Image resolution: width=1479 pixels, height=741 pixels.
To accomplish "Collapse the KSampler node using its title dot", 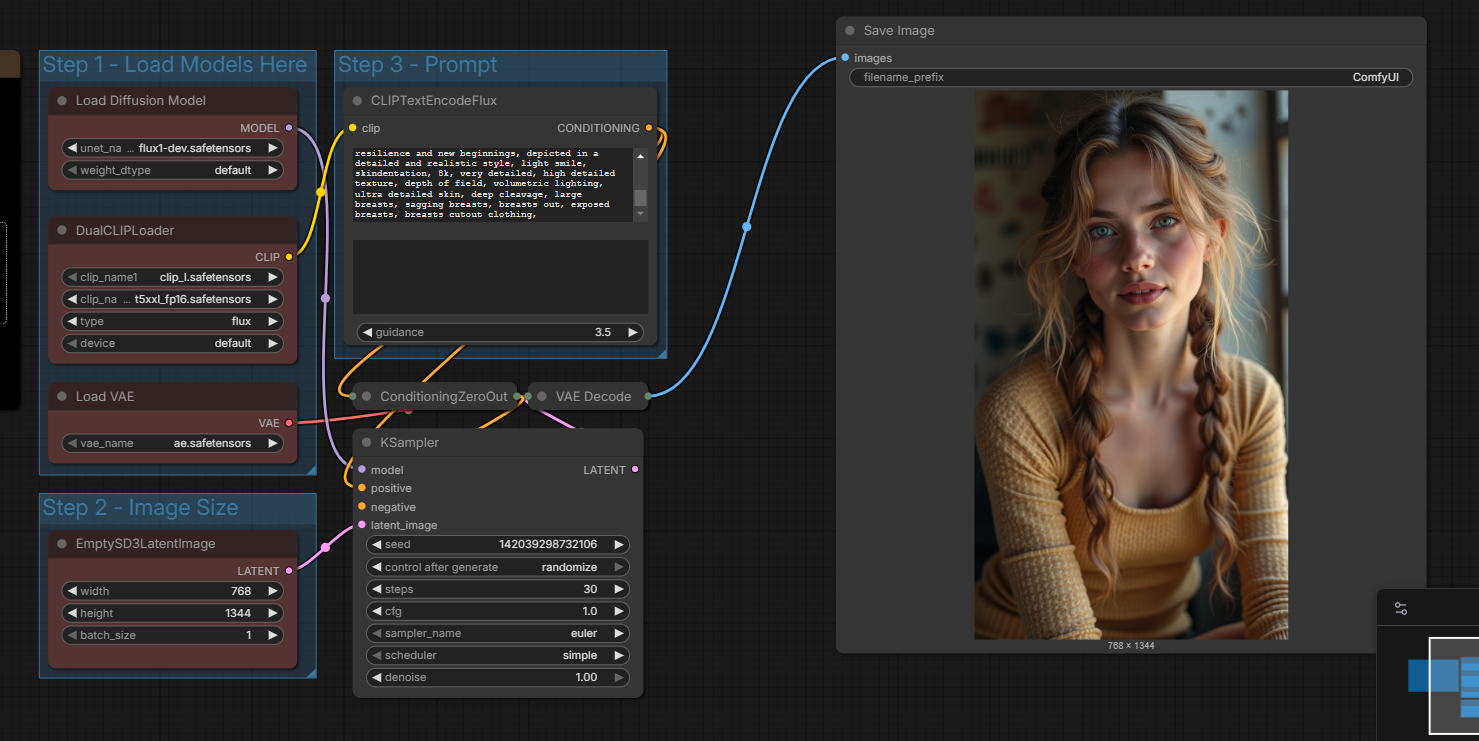I will [367, 443].
